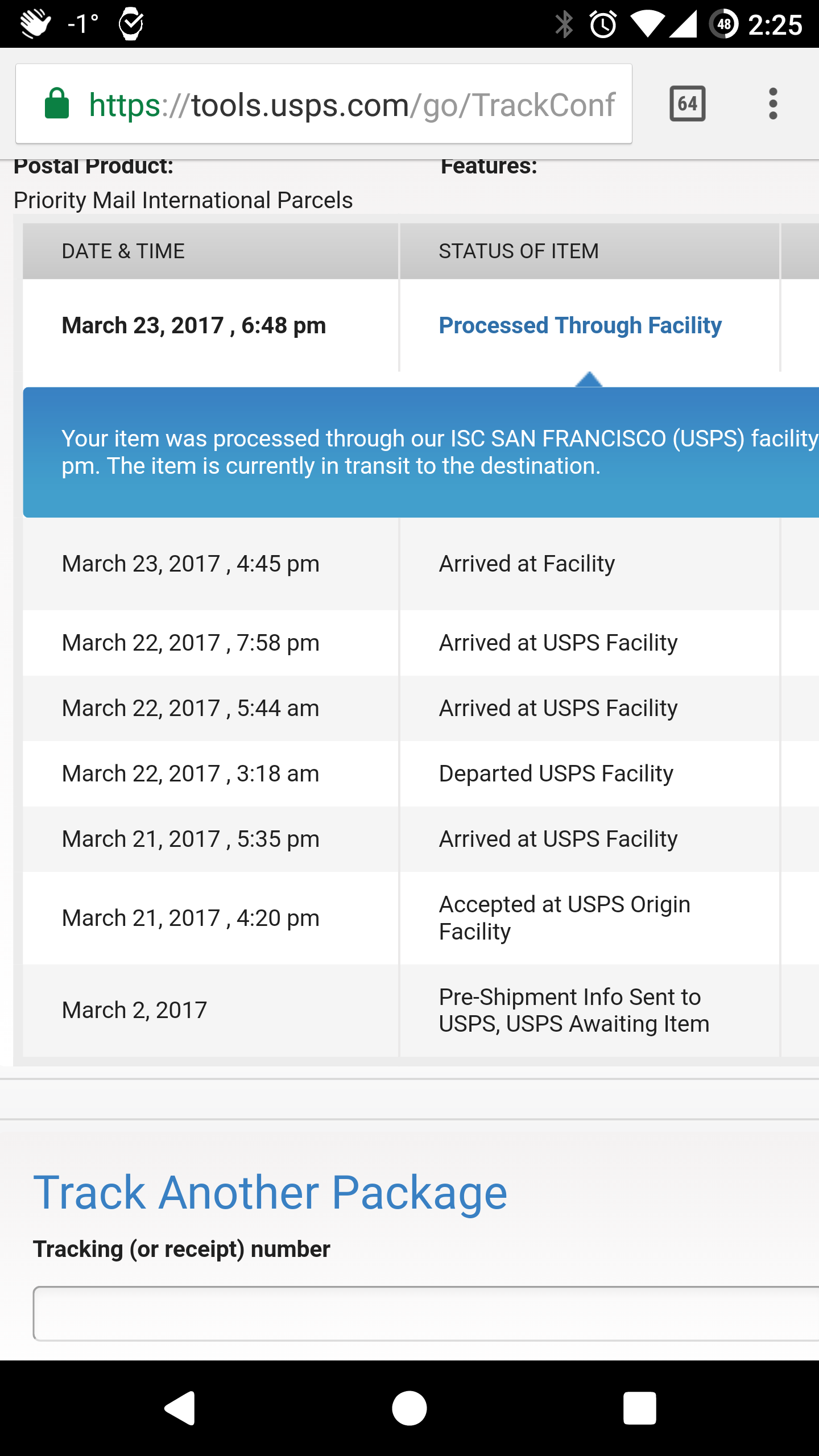Tap the alarm clock status icon

(x=603, y=24)
